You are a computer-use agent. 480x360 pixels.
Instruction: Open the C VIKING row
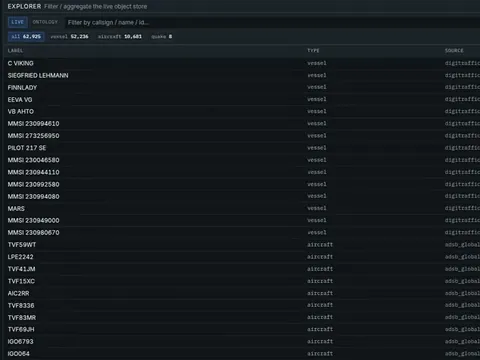click(x=243, y=63)
